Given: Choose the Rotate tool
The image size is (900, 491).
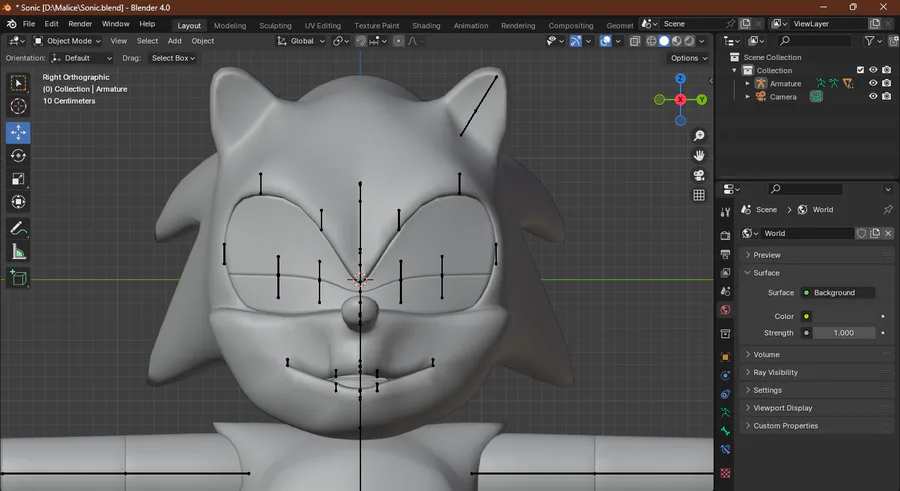Looking at the screenshot, I should coord(18,156).
